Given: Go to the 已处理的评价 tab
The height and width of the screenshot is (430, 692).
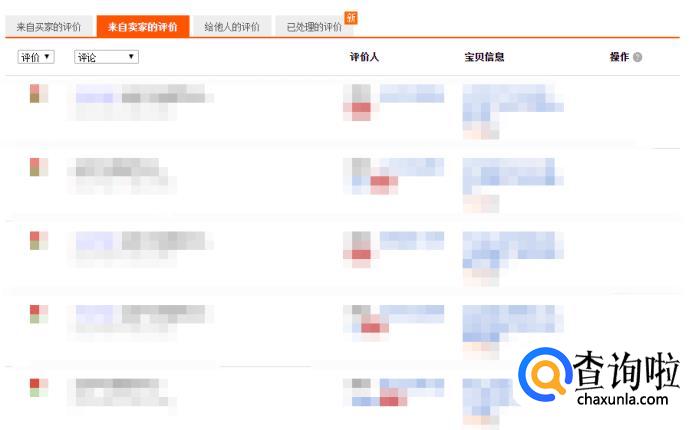Looking at the screenshot, I should tap(314, 26).
